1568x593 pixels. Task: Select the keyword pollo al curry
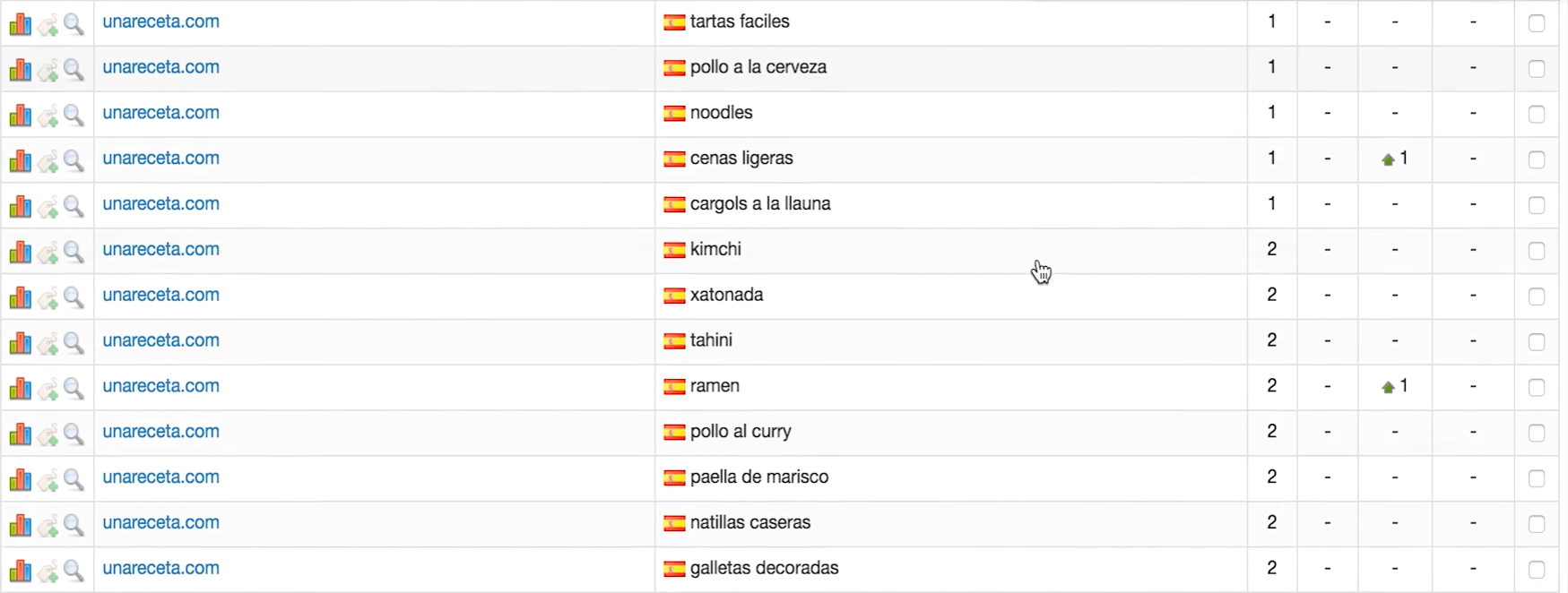[x=739, y=432]
